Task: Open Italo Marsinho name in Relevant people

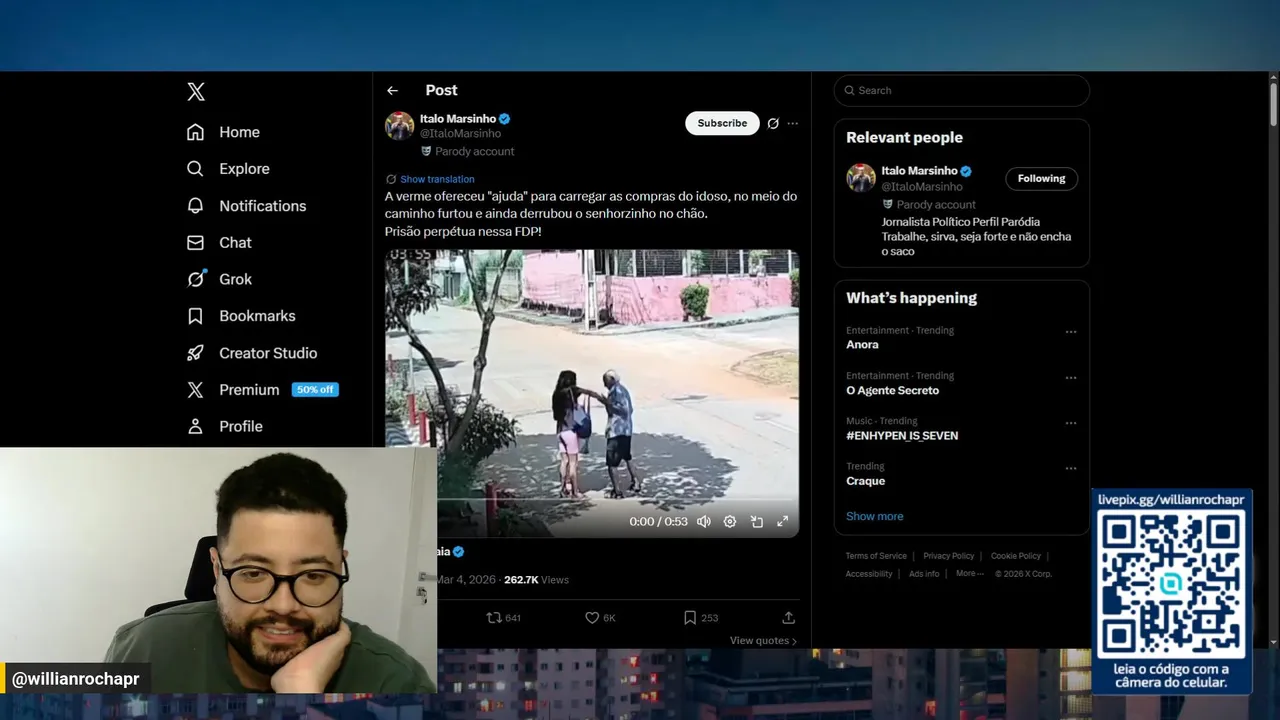Action: point(919,171)
